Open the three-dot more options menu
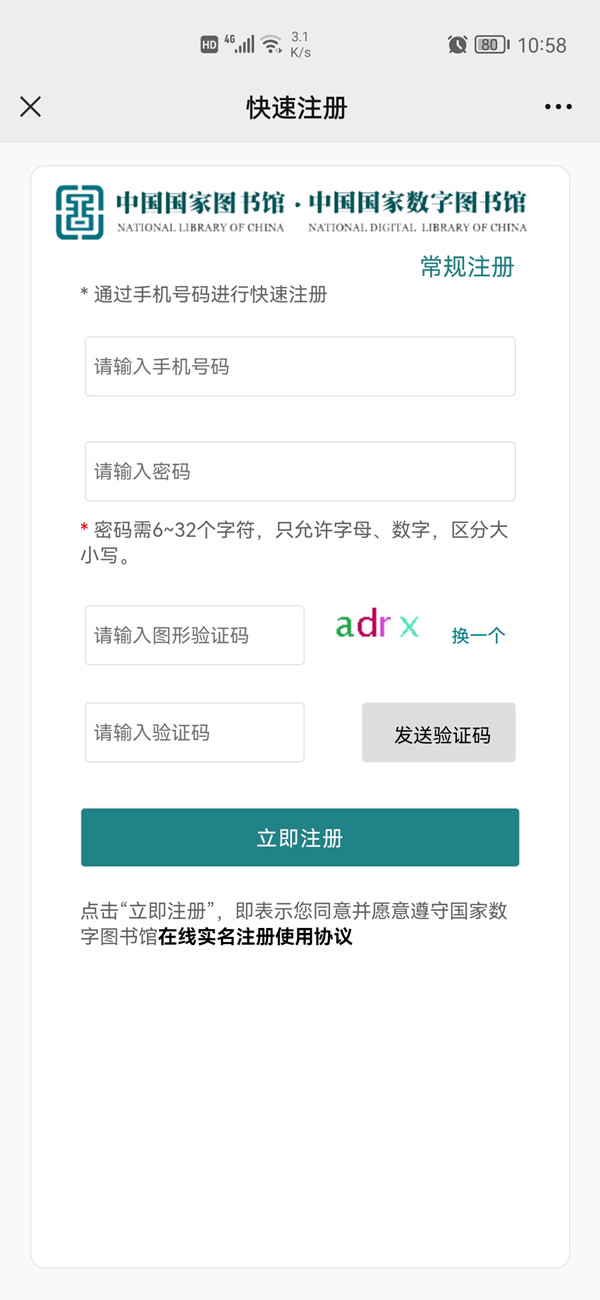 click(557, 106)
